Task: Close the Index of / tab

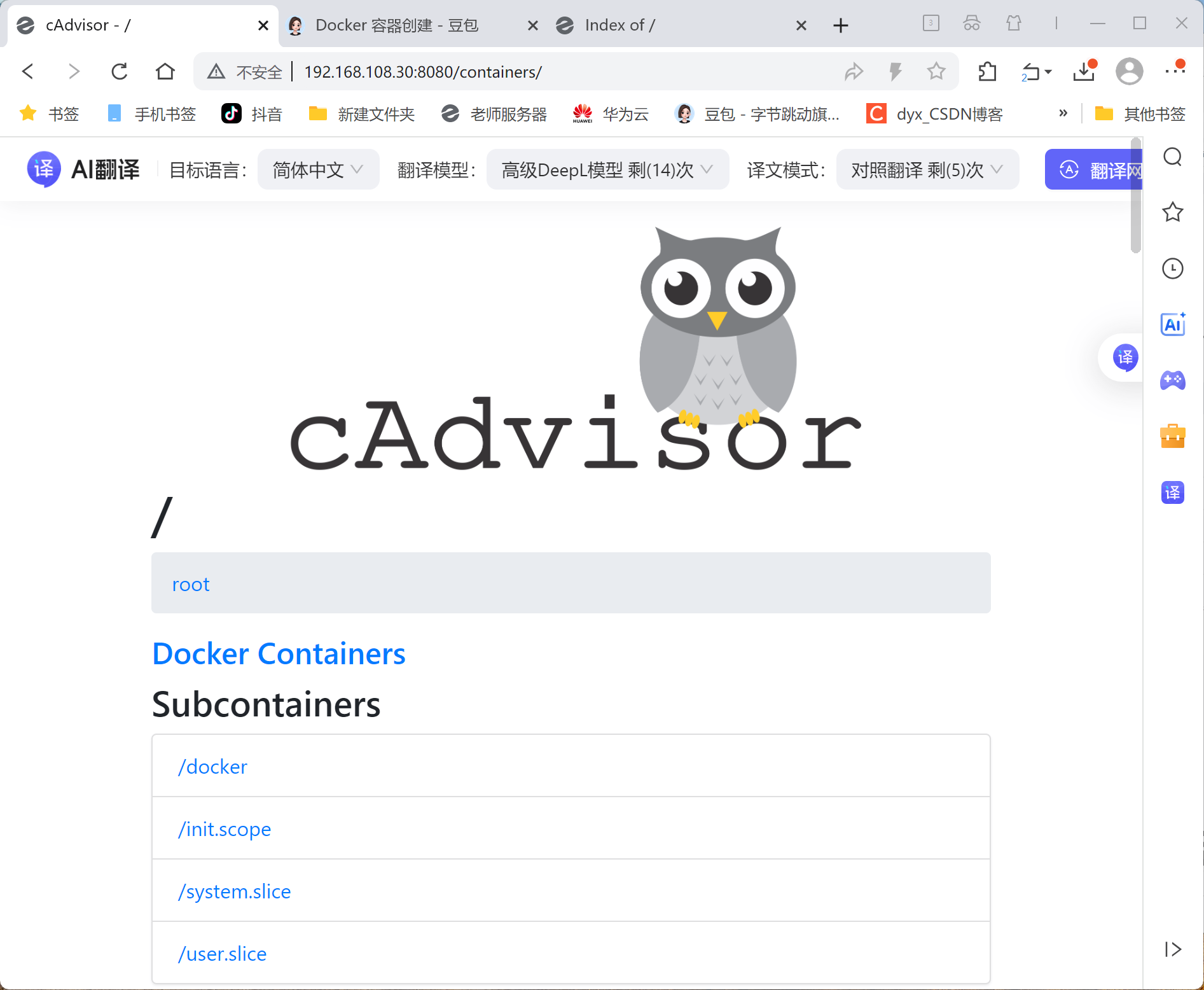Action: pyautogui.click(x=801, y=25)
